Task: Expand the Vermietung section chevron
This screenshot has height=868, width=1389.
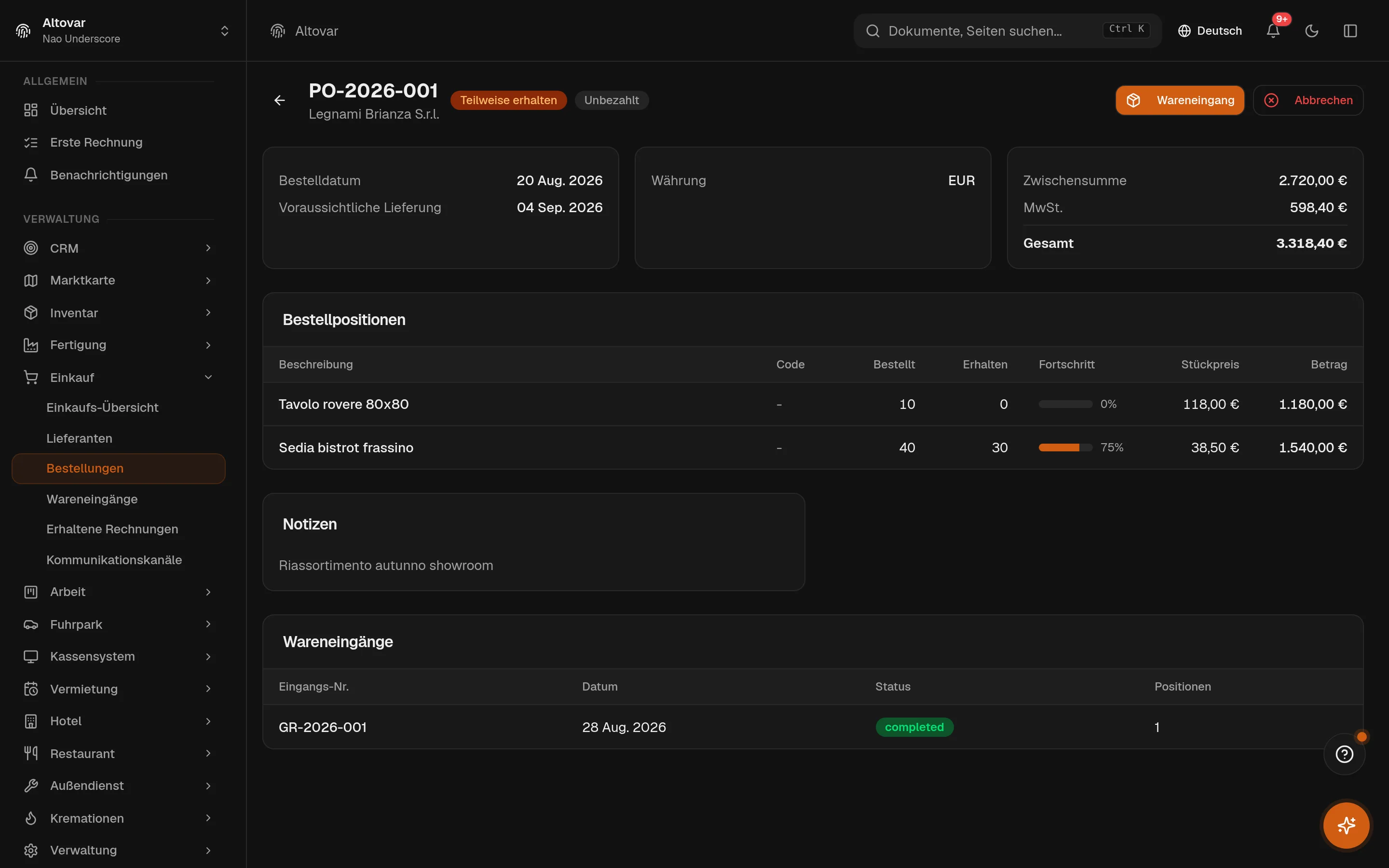Action: (208, 689)
